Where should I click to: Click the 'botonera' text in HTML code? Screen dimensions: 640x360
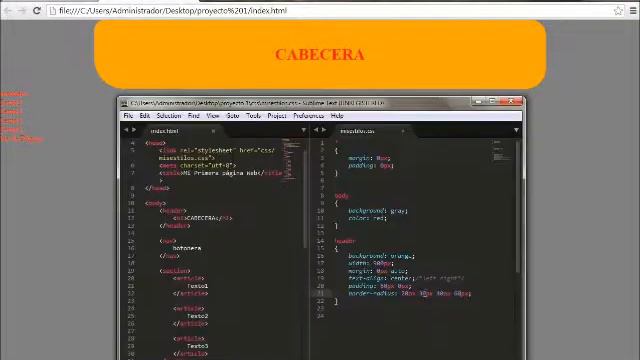pyautogui.click(x=187, y=248)
